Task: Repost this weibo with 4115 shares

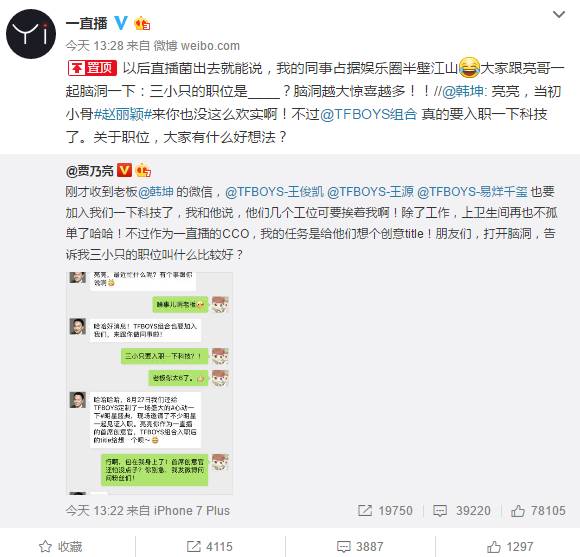Action: coord(209,546)
